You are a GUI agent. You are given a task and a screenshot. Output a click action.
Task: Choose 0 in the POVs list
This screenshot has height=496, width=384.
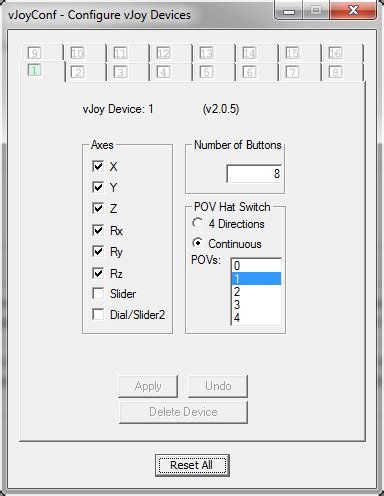pos(256,266)
